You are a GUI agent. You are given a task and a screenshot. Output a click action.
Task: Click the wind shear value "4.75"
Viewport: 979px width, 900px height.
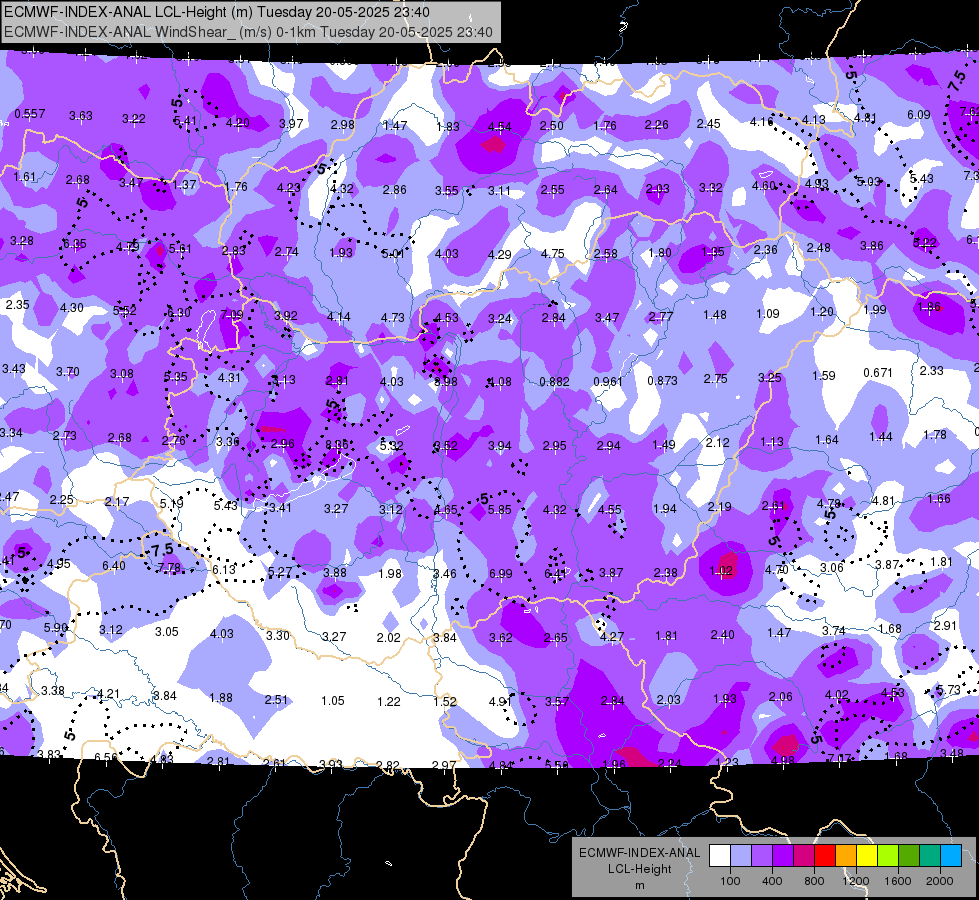click(x=553, y=254)
